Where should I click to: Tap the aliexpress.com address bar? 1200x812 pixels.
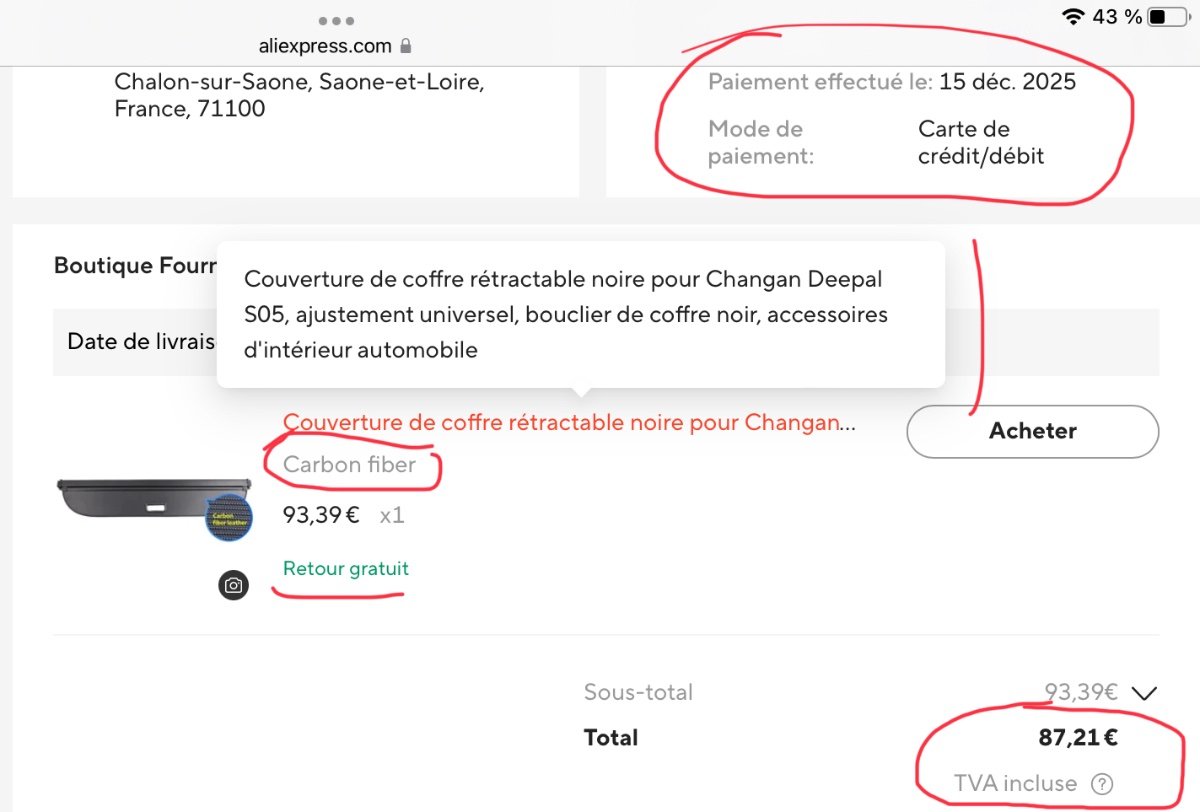coord(325,46)
